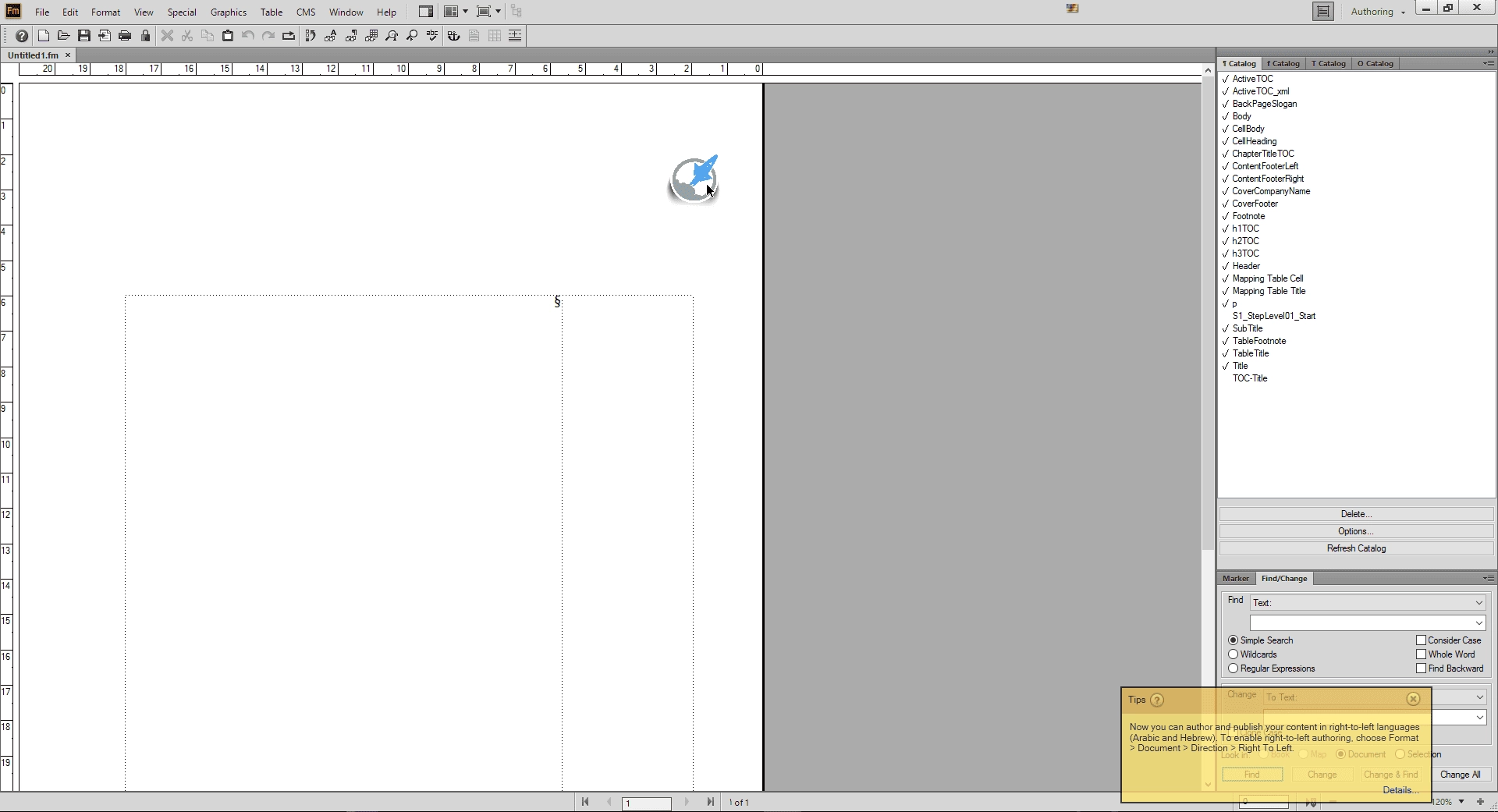The image size is (1498, 812).
Task: Select the TableFootnote paragraph format
Action: pos(1259,341)
